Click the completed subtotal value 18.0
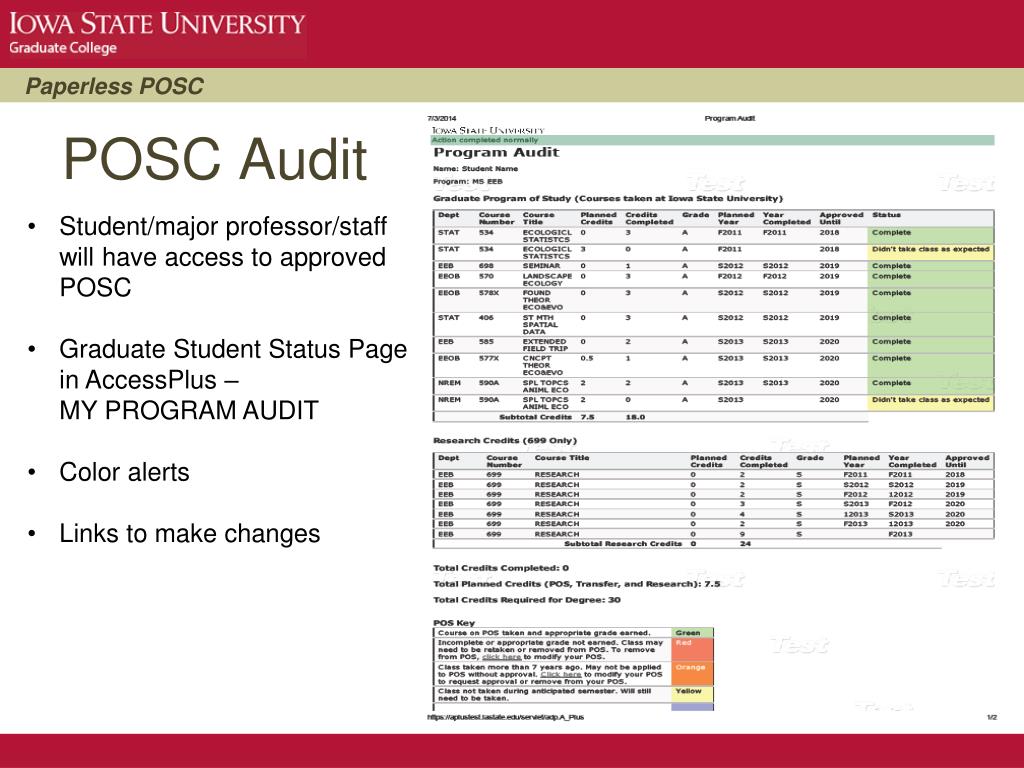This screenshot has height=768, width=1024. pyautogui.click(x=635, y=417)
